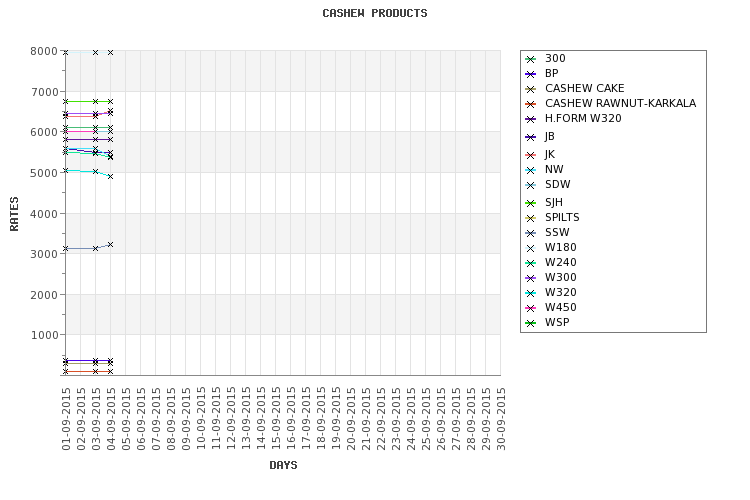Screen dimensions: 750x500
Task: Select NW in the legend
Action: (554, 169)
